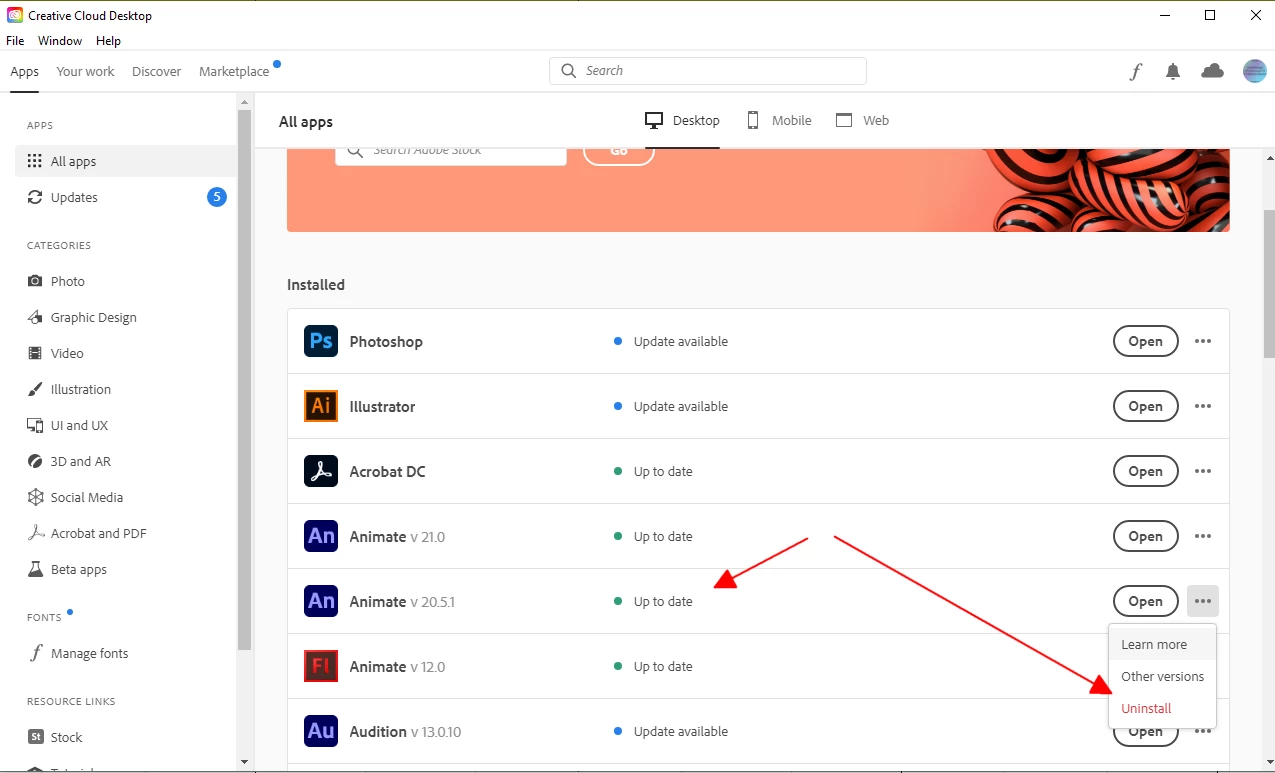The image size is (1275, 773).
Task: Open the fonts icon in top bar
Action: coord(1136,71)
